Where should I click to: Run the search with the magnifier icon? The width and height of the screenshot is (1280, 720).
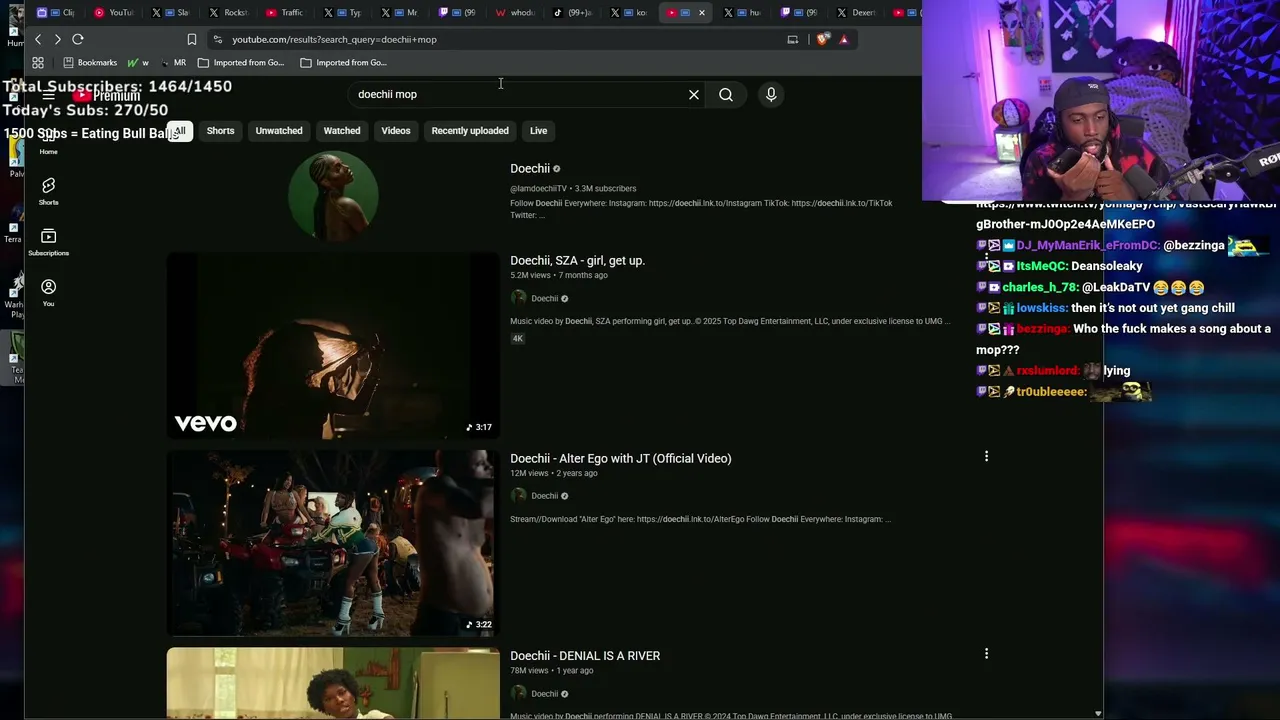pos(726,94)
